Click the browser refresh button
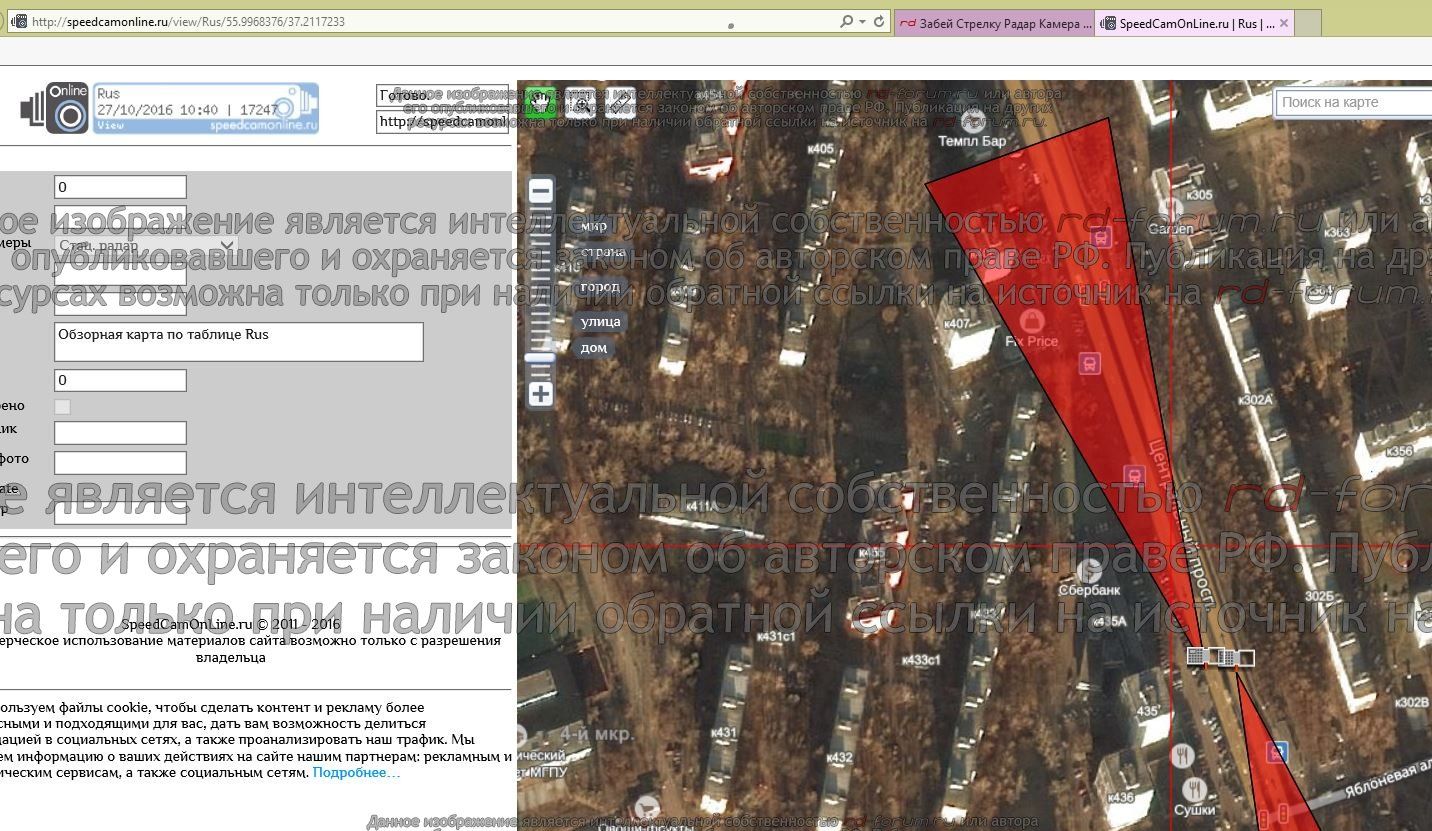Screen dimensions: 1432x831 pos(879,21)
